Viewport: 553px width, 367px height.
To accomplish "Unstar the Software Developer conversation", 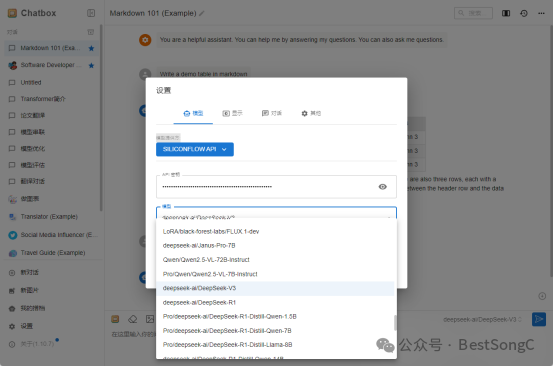I will click(x=91, y=66).
